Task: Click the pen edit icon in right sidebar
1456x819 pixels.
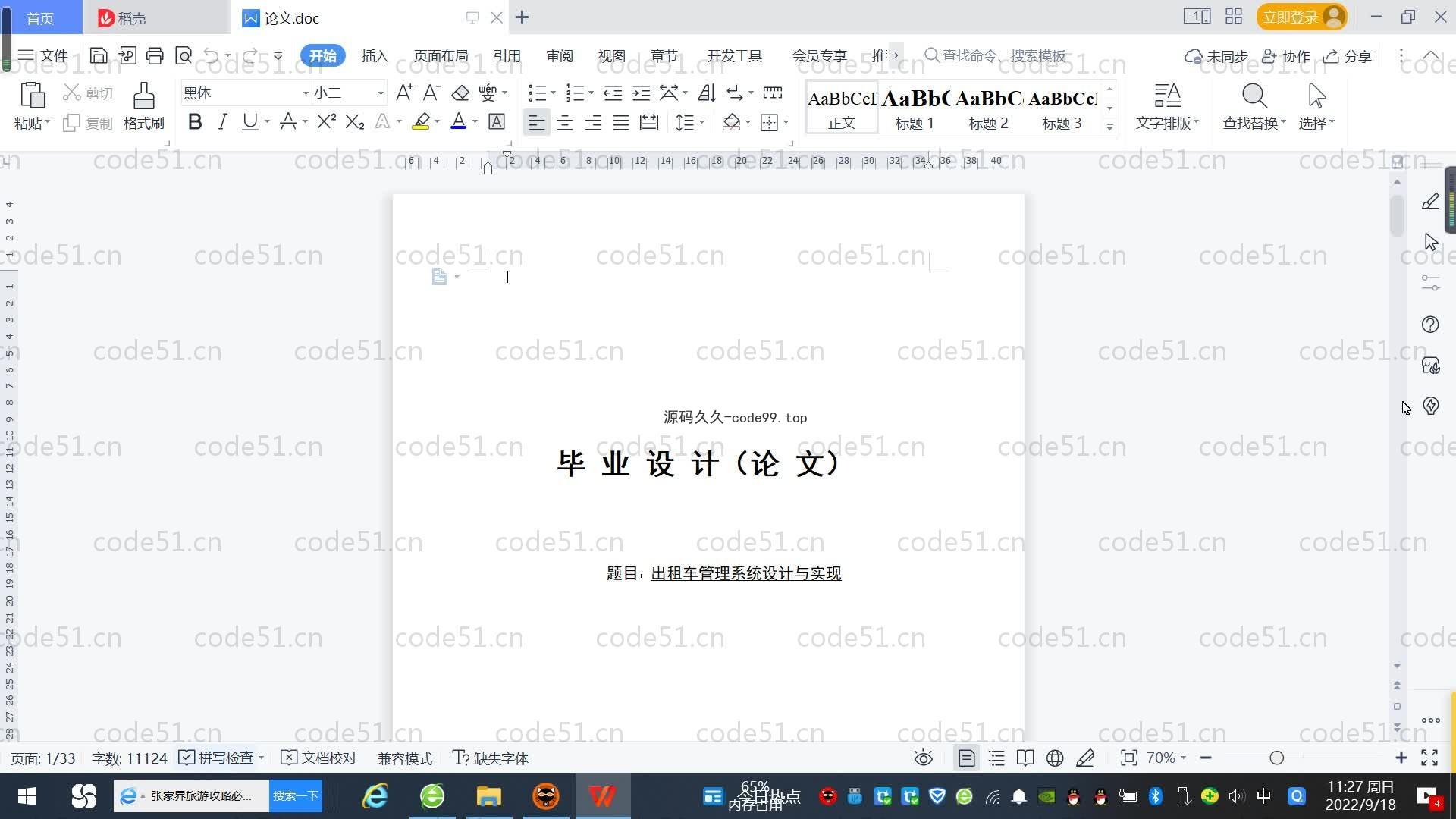Action: point(1430,201)
